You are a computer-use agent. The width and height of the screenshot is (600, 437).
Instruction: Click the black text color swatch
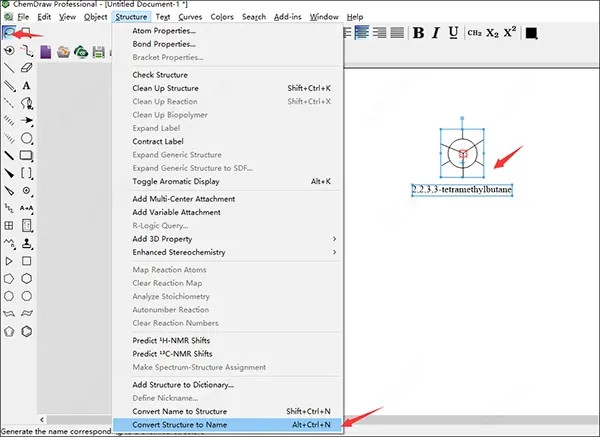[x=532, y=33]
